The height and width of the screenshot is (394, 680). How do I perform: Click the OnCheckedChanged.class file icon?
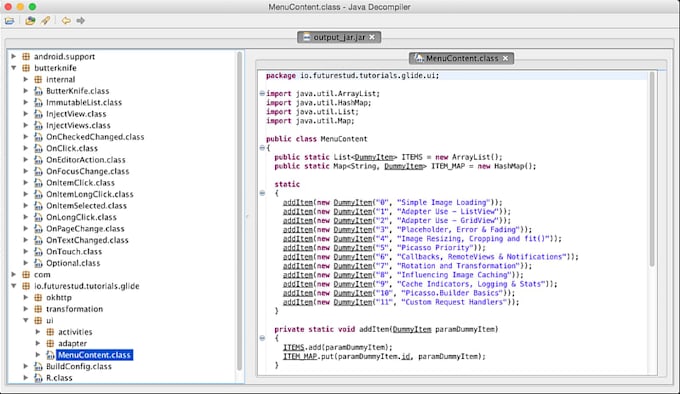pos(38,137)
